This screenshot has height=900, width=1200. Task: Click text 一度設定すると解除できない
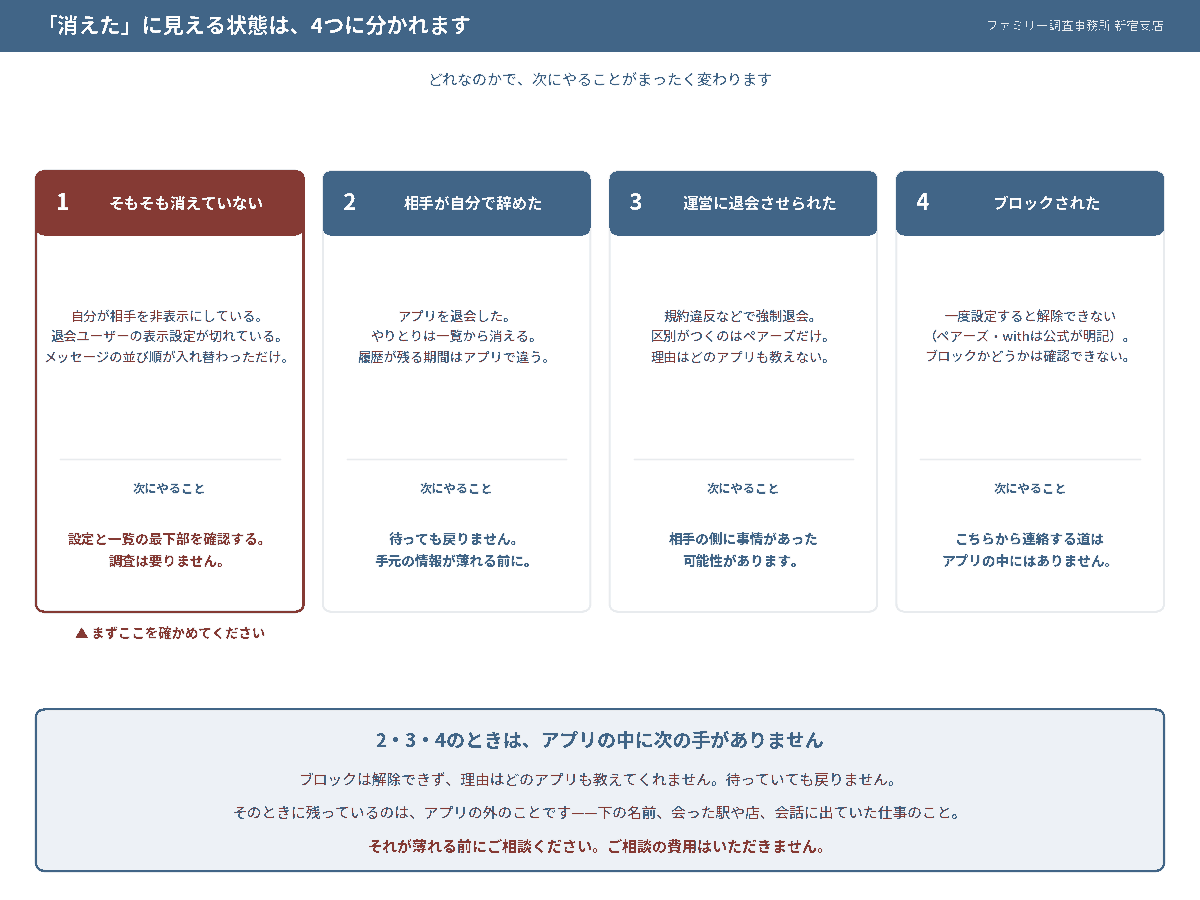tap(1030, 316)
